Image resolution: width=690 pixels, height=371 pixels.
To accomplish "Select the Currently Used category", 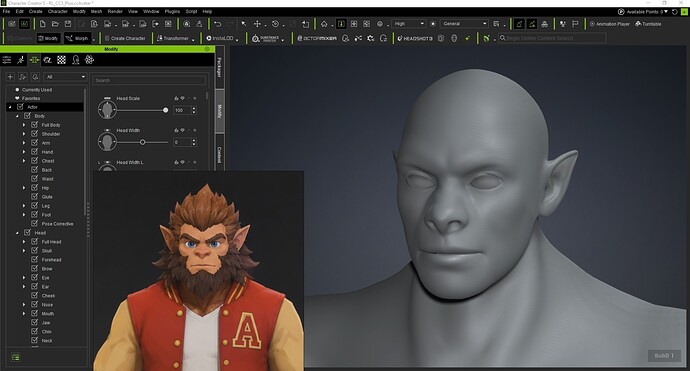I will [x=37, y=90].
